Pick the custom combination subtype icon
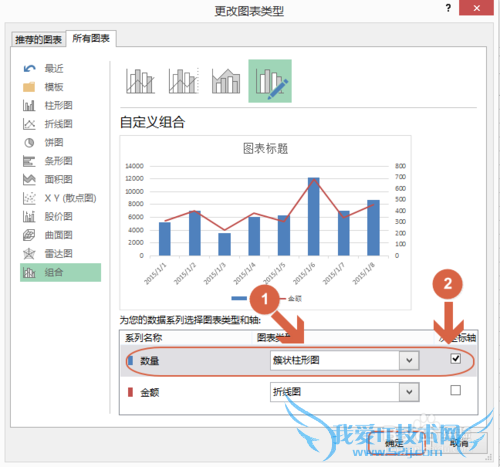The height and width of the screenshot is (467, 500). click(x=270, y=81)
